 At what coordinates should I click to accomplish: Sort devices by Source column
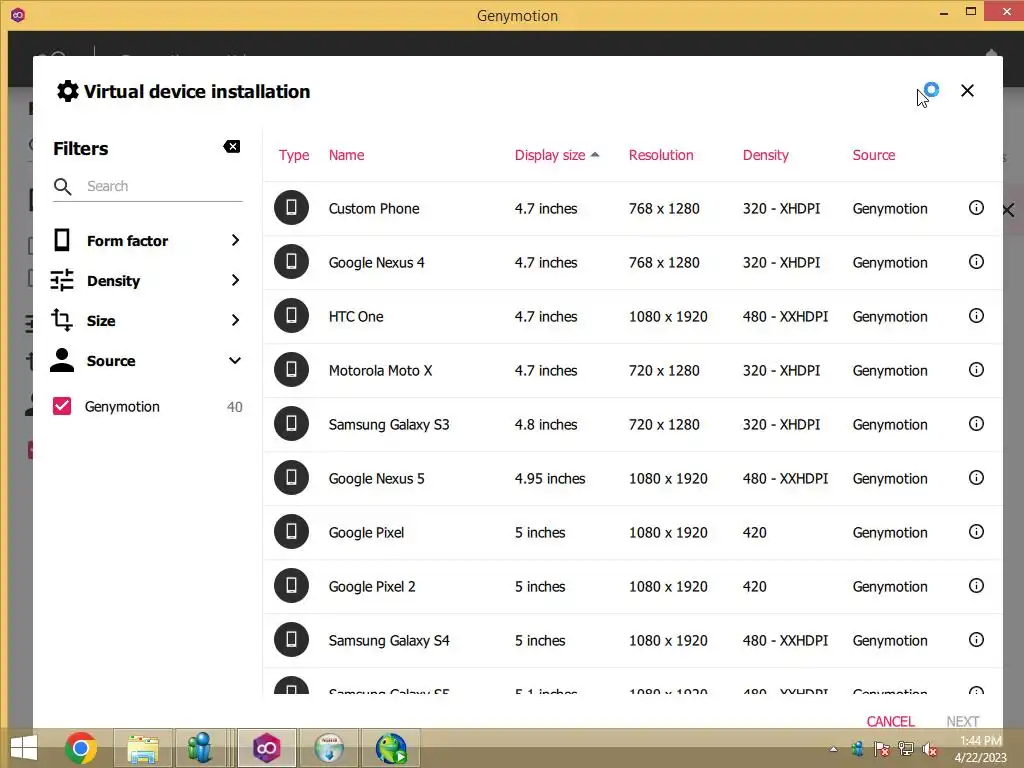(874, 155)
